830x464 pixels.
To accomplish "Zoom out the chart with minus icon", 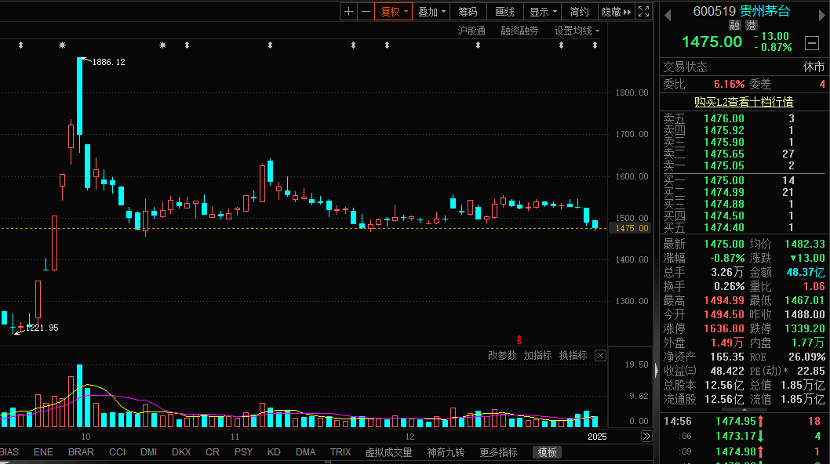I will [x=365, y=12].
